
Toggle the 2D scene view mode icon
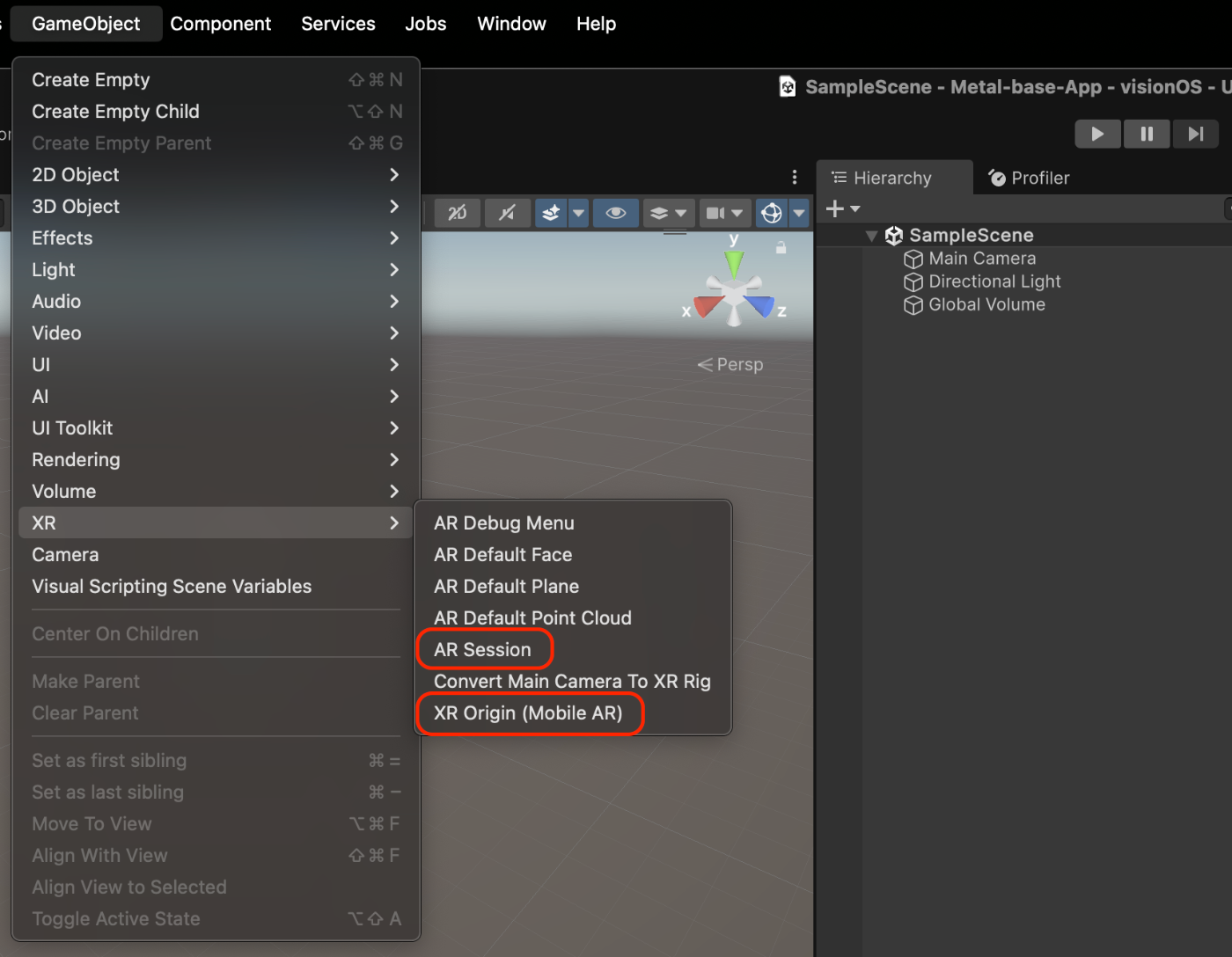[x=458, y=213]
